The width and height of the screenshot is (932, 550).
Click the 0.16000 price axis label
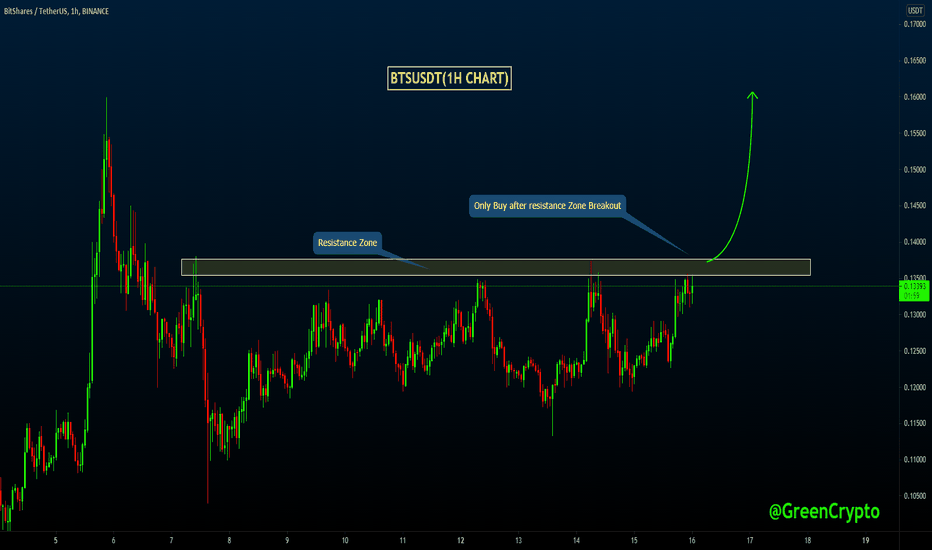pos(915,97)
